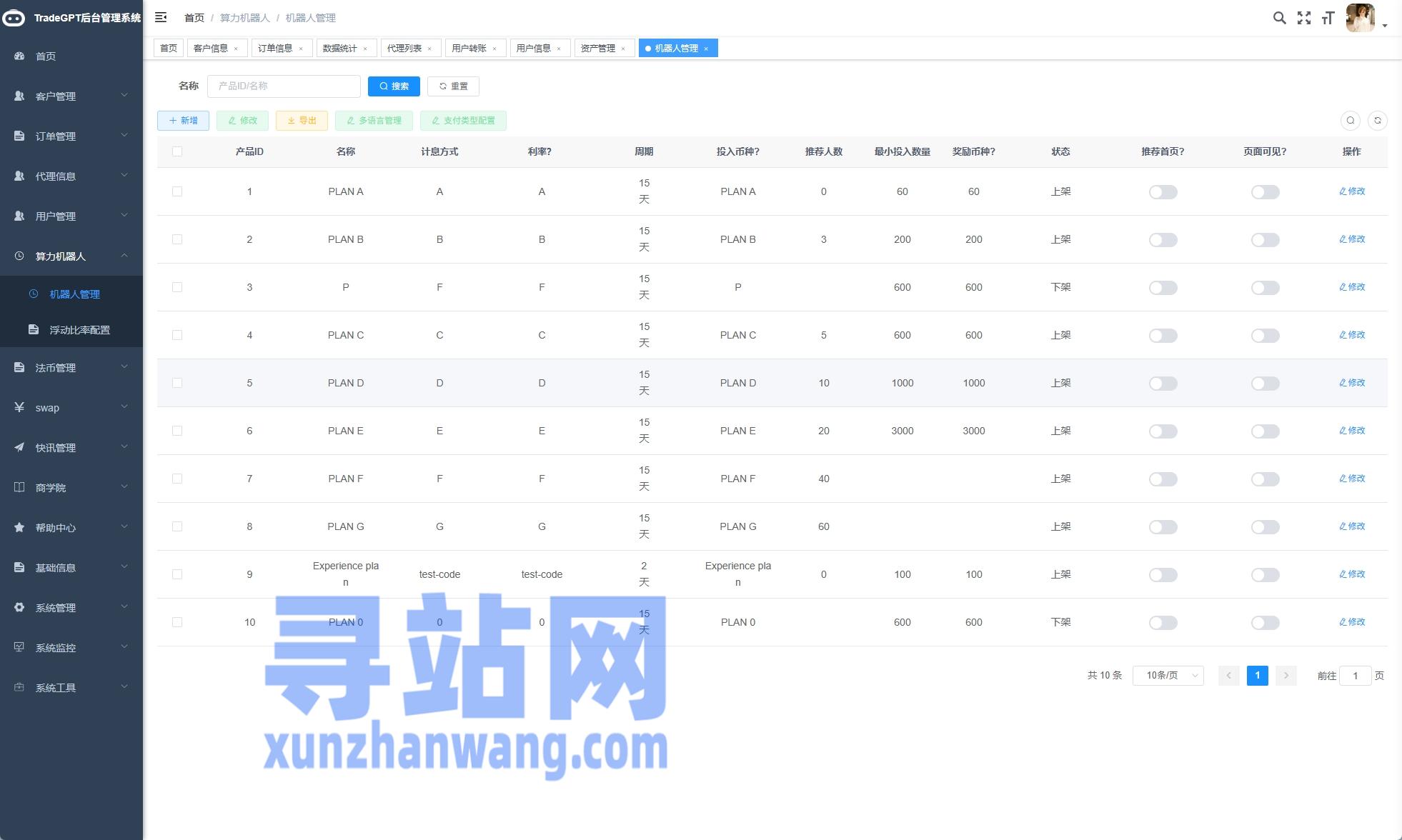The width and height of the screenshot is (1402, 840).
Task: Toggle fullscreen mode icon
Action: [1304, 18]
